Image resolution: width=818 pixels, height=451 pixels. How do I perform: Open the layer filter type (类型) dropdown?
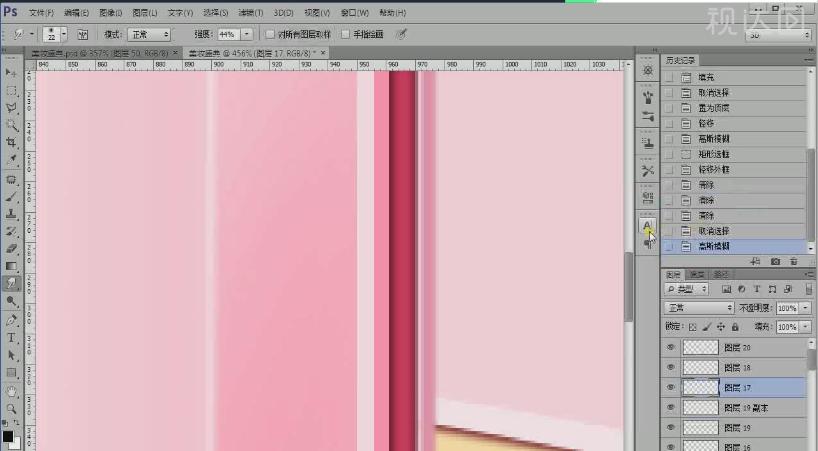click(x=686, y=289)
